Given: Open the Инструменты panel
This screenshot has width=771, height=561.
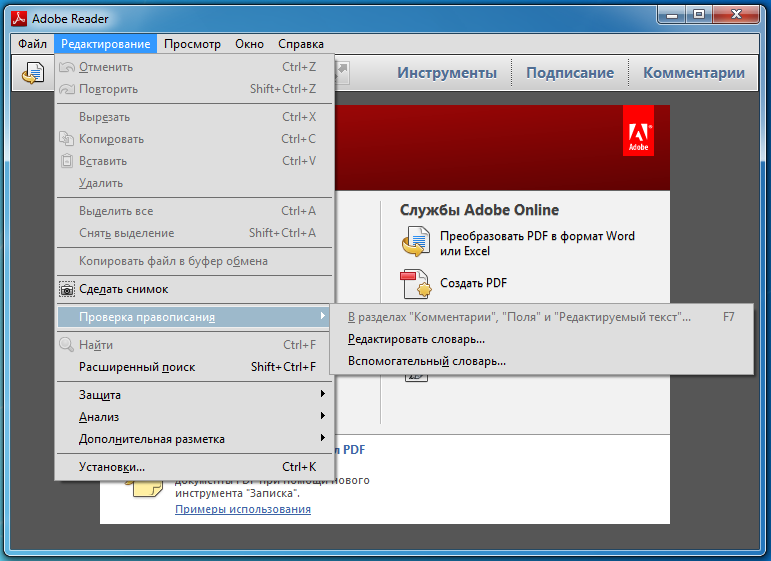Looking at the screenshot, I should (x=447, y=73).
